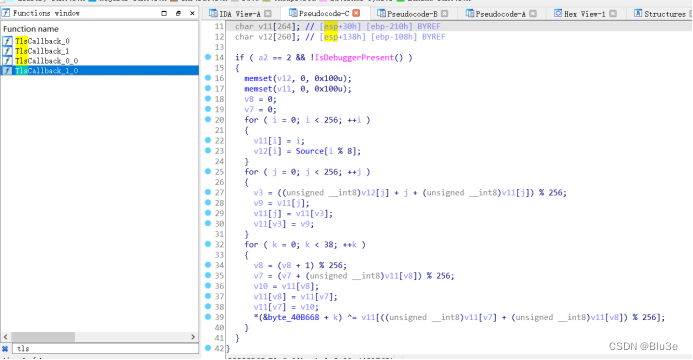Maximize the Functions window panel
The height and width of the screenshot is (360, 693).
tap(164, 13)
